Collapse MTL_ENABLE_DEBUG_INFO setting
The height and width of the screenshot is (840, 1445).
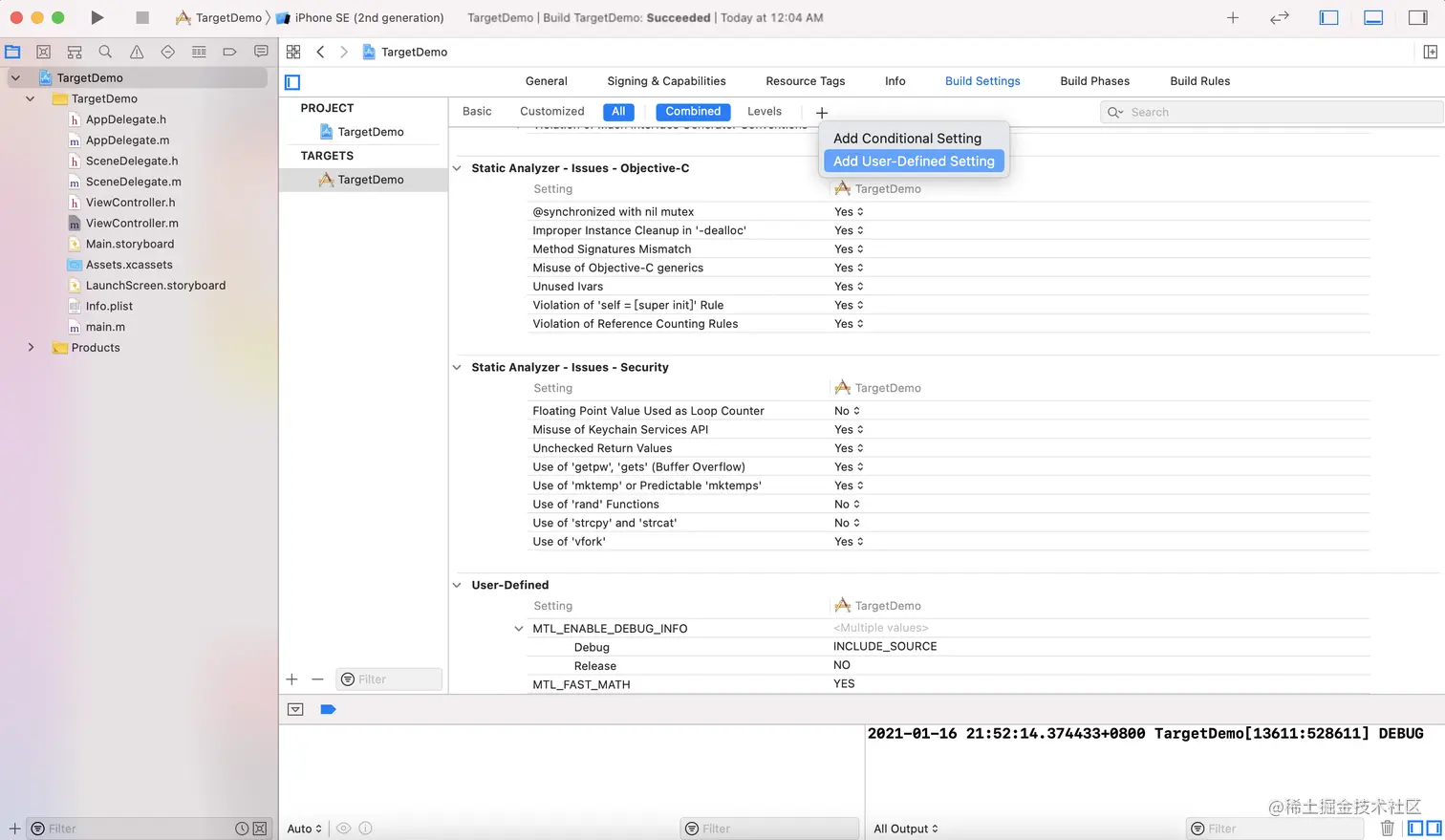click(x=519, y=629)
